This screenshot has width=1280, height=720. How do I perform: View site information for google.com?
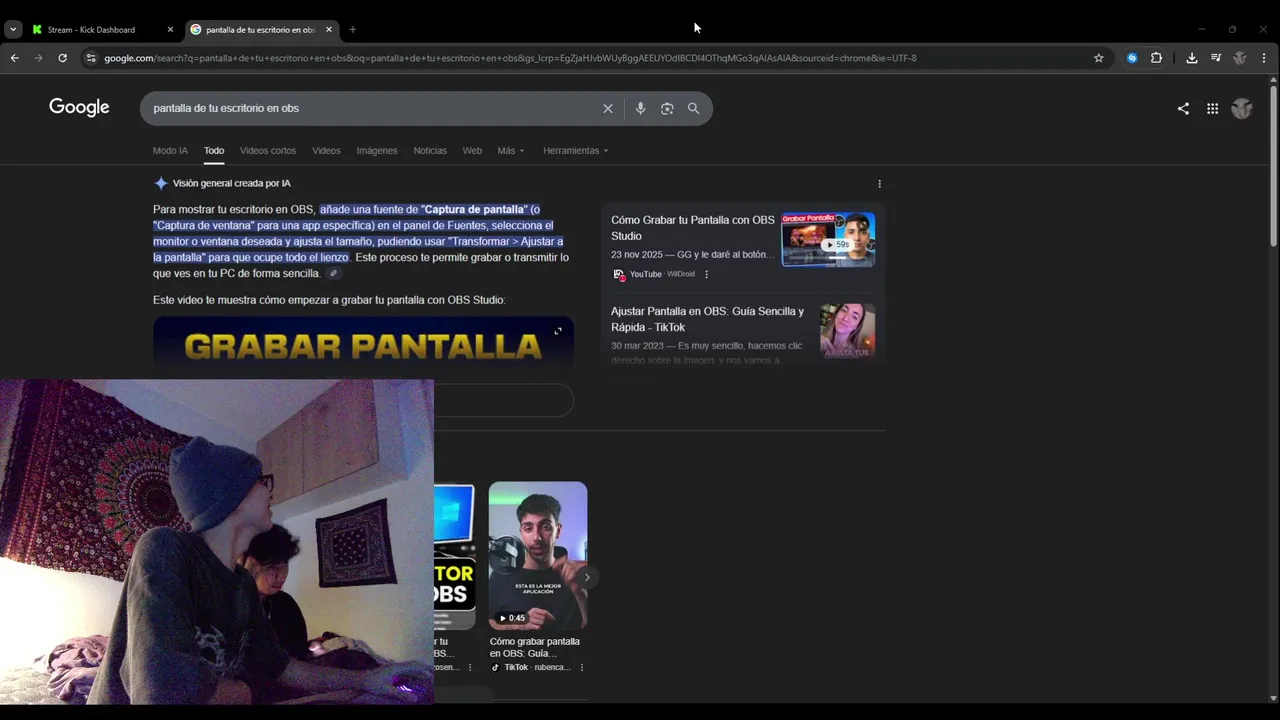point(91,58)
